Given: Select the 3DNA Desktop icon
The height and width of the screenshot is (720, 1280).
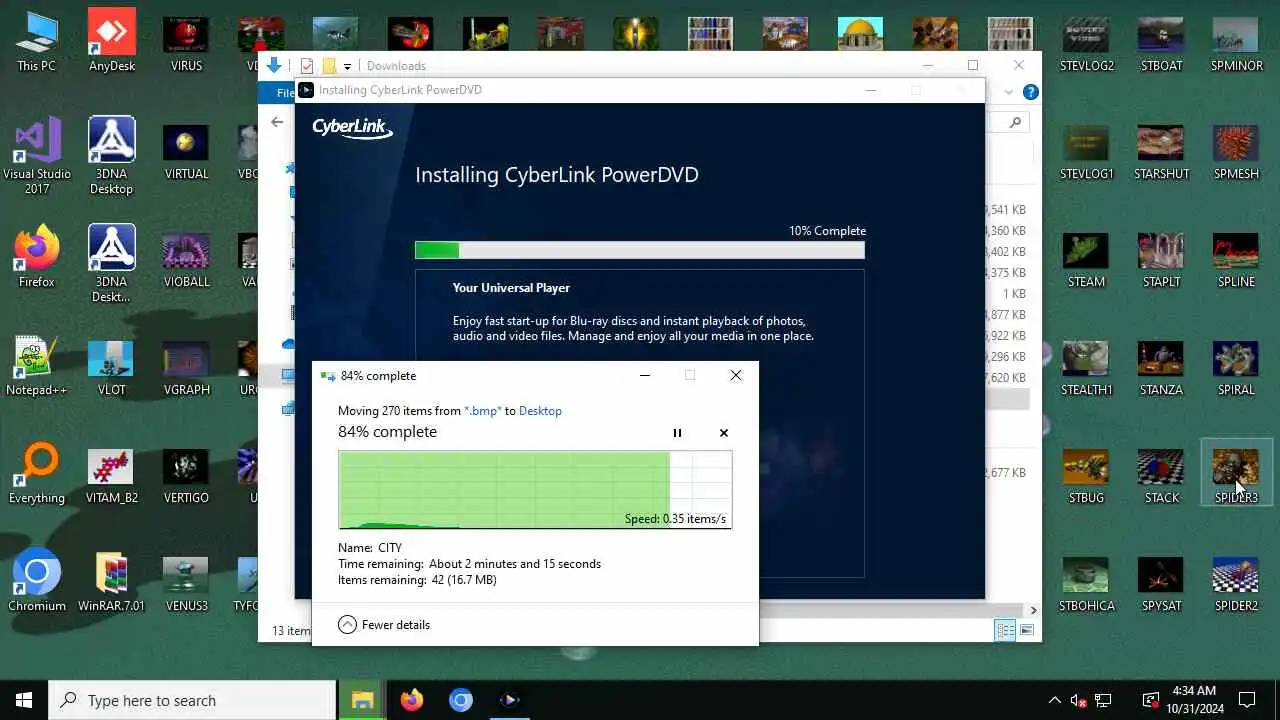Looking at the screenshot, I should pos(111,157).
